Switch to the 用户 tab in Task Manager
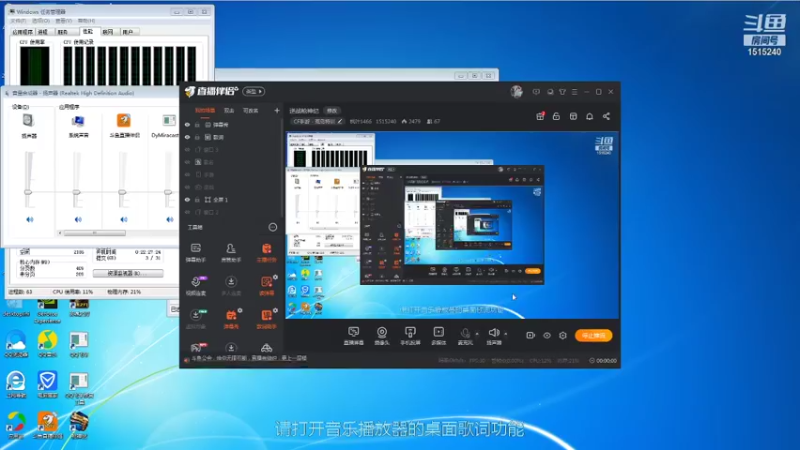The image size is (800, 450). pos(128,32)
